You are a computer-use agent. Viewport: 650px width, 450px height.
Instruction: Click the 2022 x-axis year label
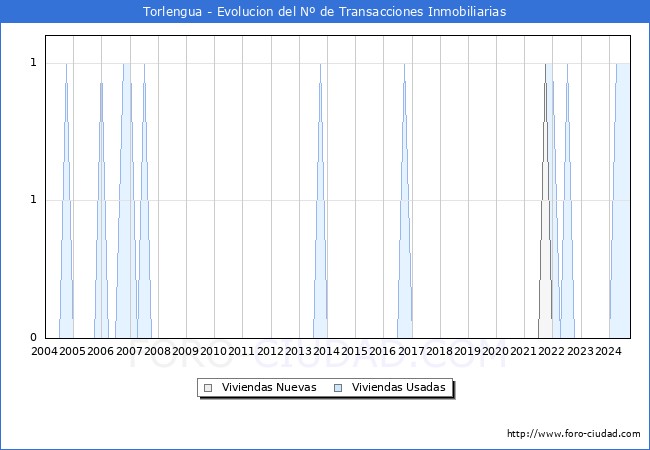click(551, 351)
